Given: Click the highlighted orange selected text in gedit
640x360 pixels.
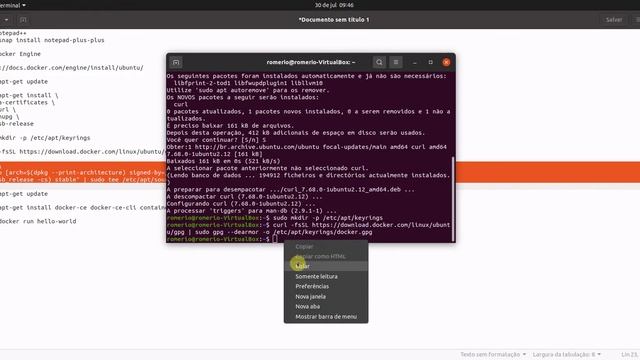Looking at the screenshot, I should (x=83, y=172).
